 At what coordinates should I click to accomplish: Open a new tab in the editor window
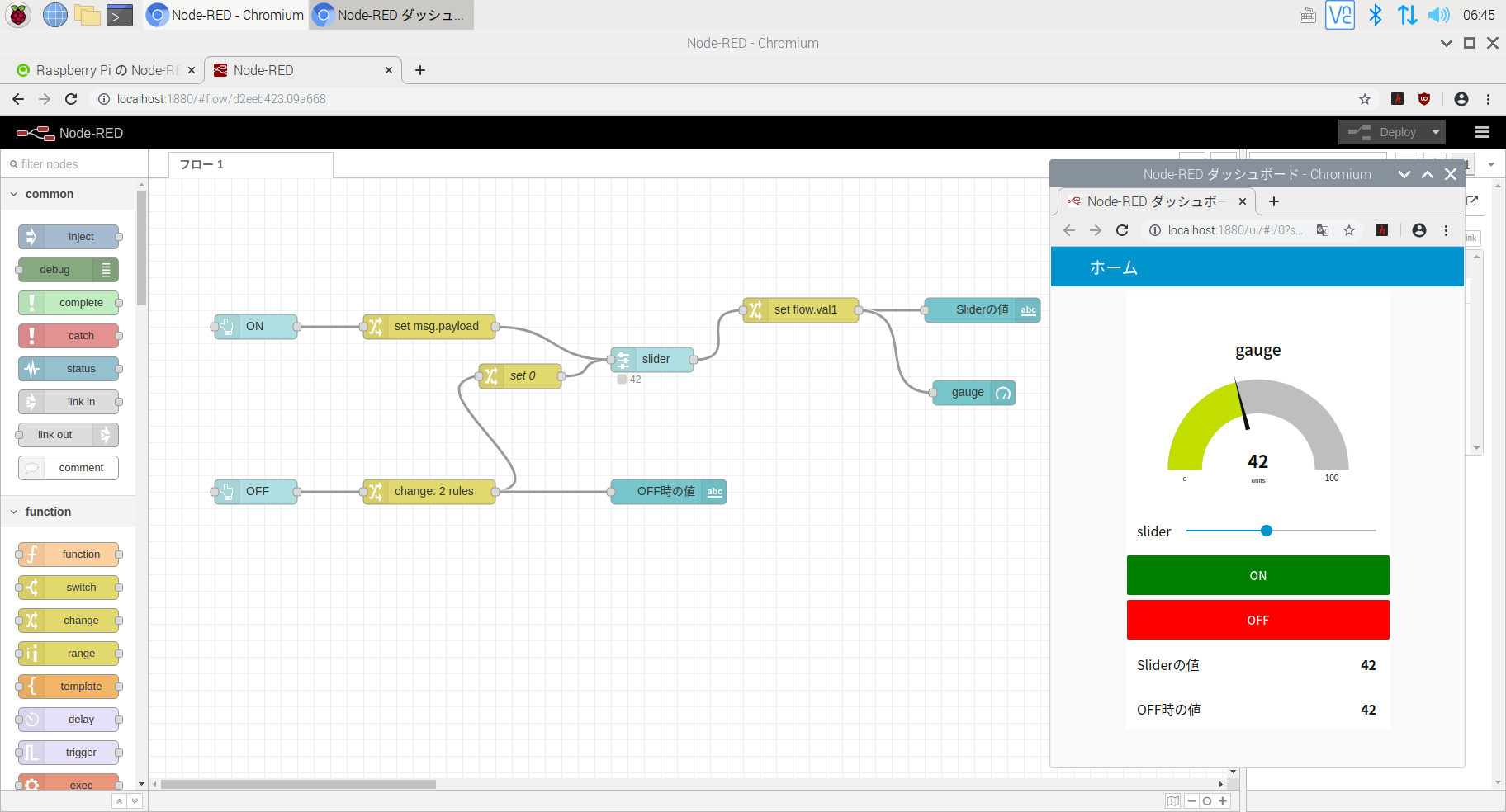pos(420,70)
